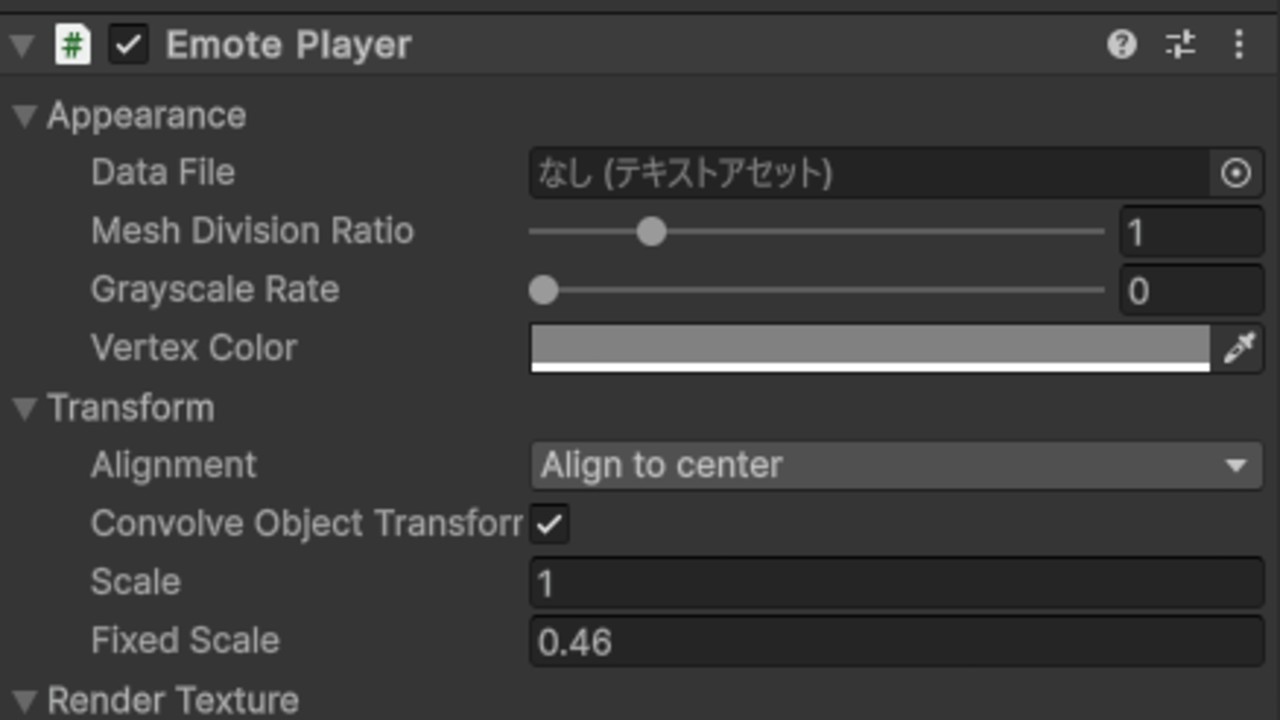1280x720 pixels.
Task: Click the presets icon on Emote Player
Action: (x=1181, y=44)
